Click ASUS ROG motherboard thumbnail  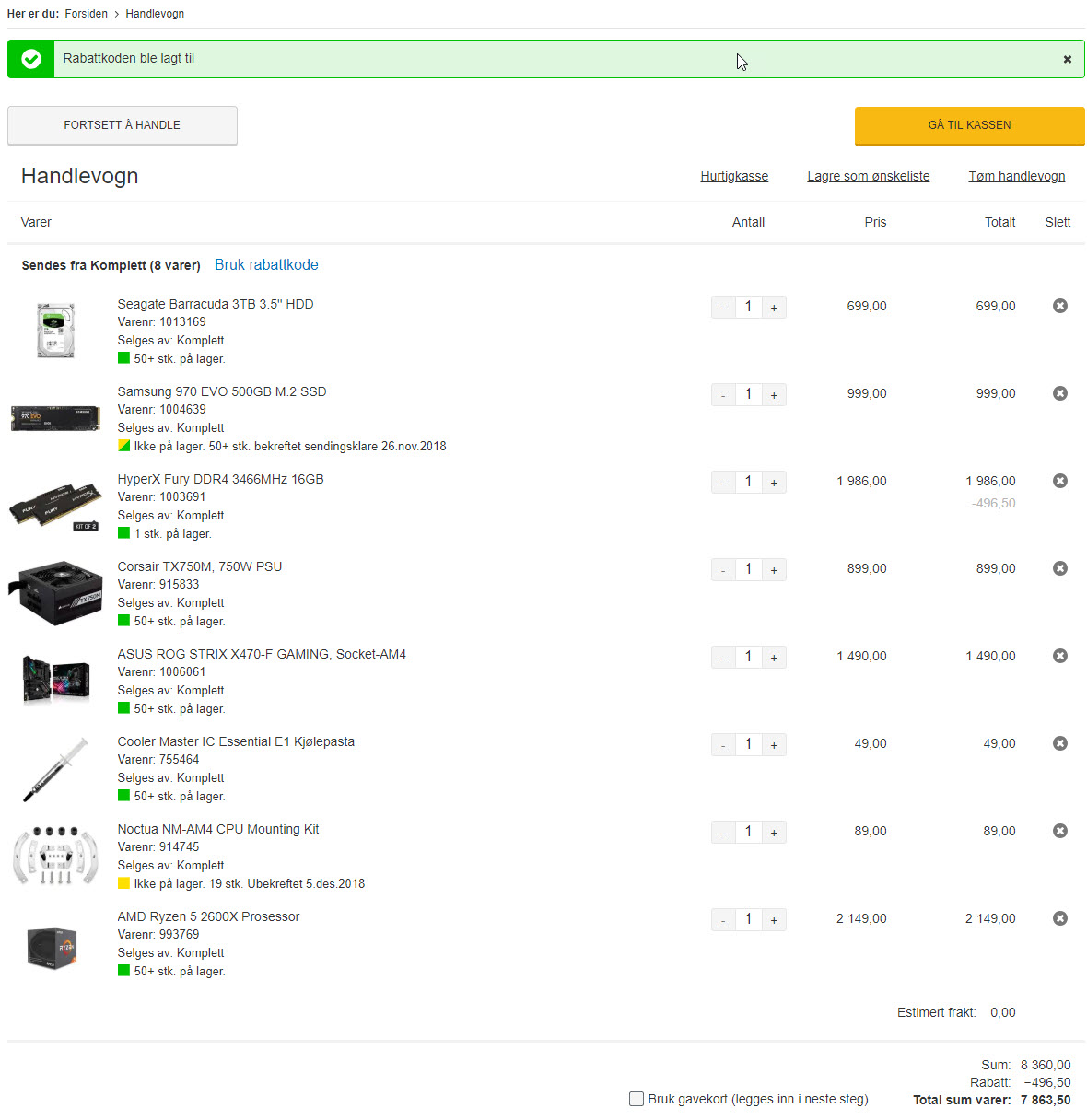[x=55, y=679]
